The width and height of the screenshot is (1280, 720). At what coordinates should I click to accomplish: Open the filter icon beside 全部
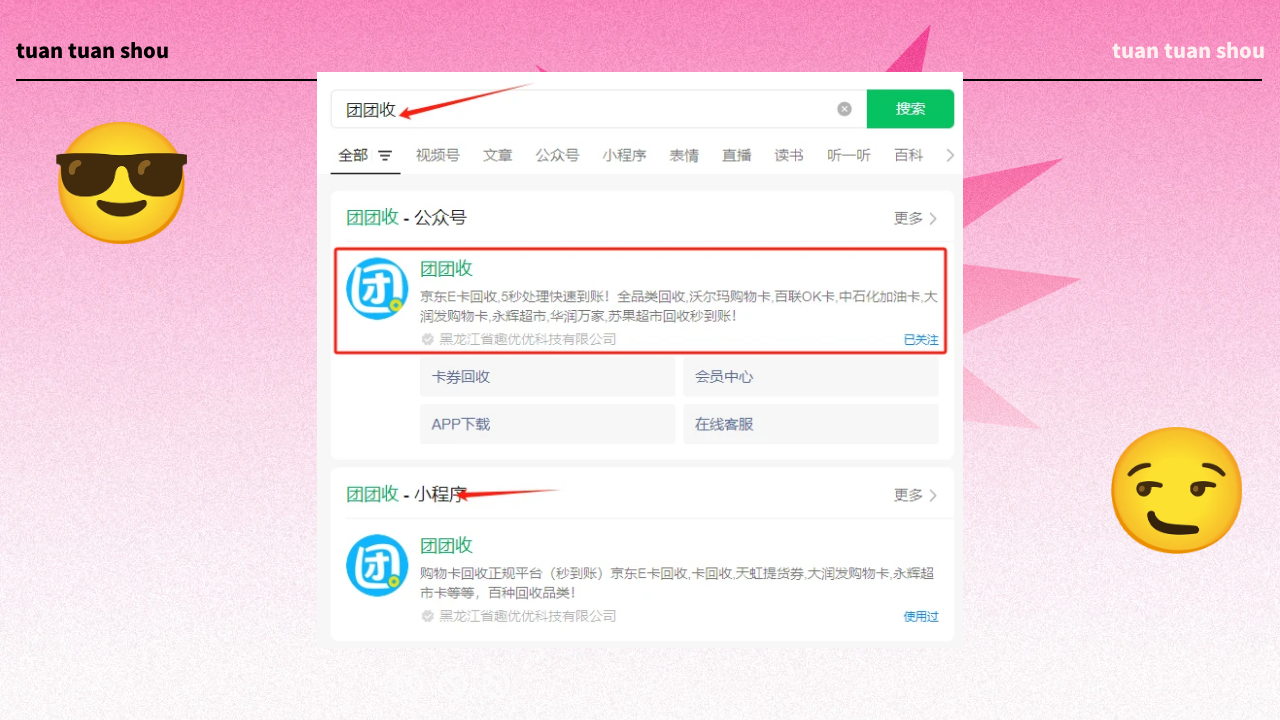click(385, 156)
